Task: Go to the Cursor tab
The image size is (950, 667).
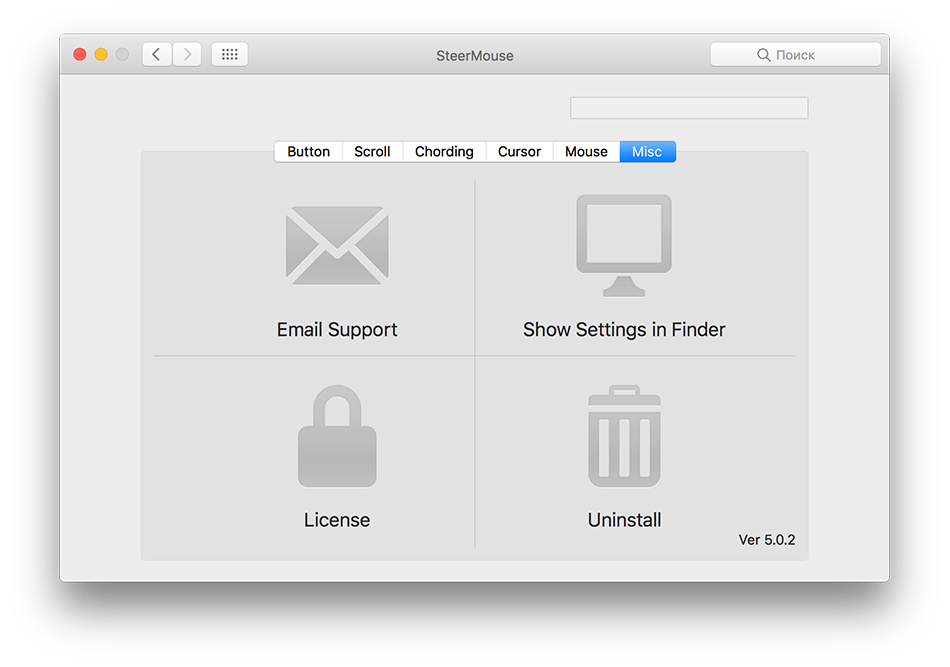Action: tap(519, 151)
